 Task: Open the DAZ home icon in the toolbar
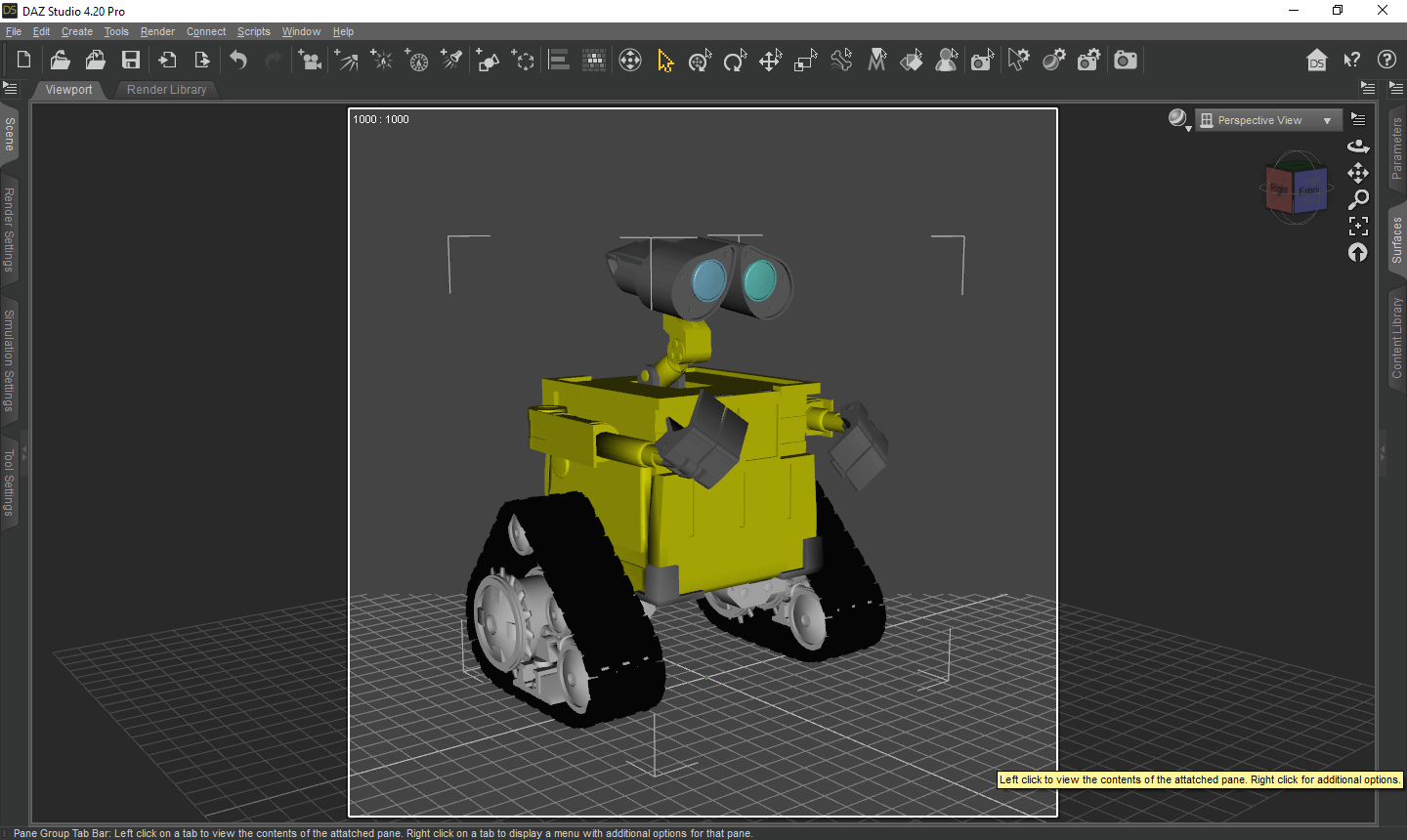1317,61
